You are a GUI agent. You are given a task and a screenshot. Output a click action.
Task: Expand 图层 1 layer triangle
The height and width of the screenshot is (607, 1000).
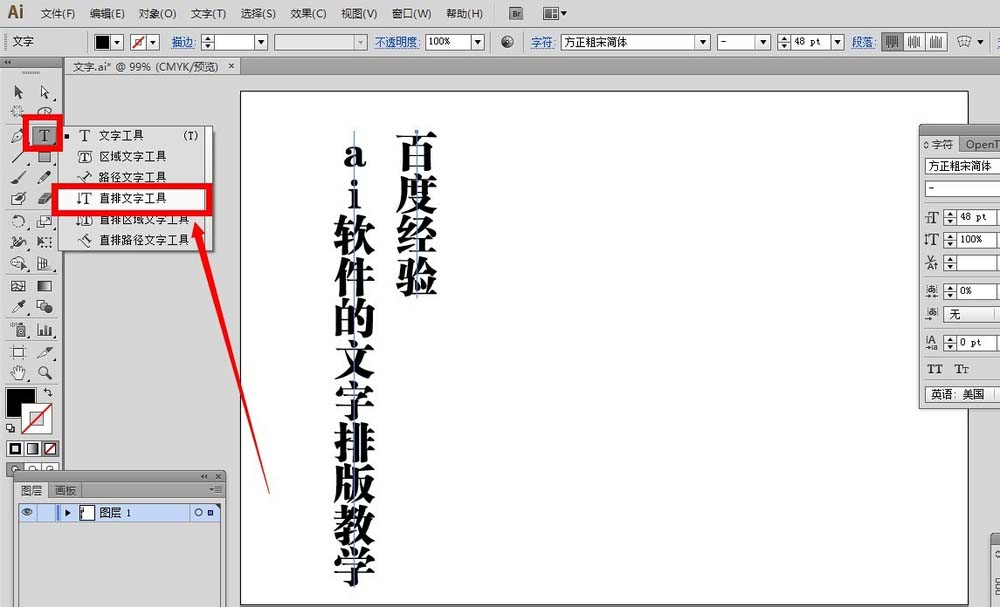click(68, 513)
